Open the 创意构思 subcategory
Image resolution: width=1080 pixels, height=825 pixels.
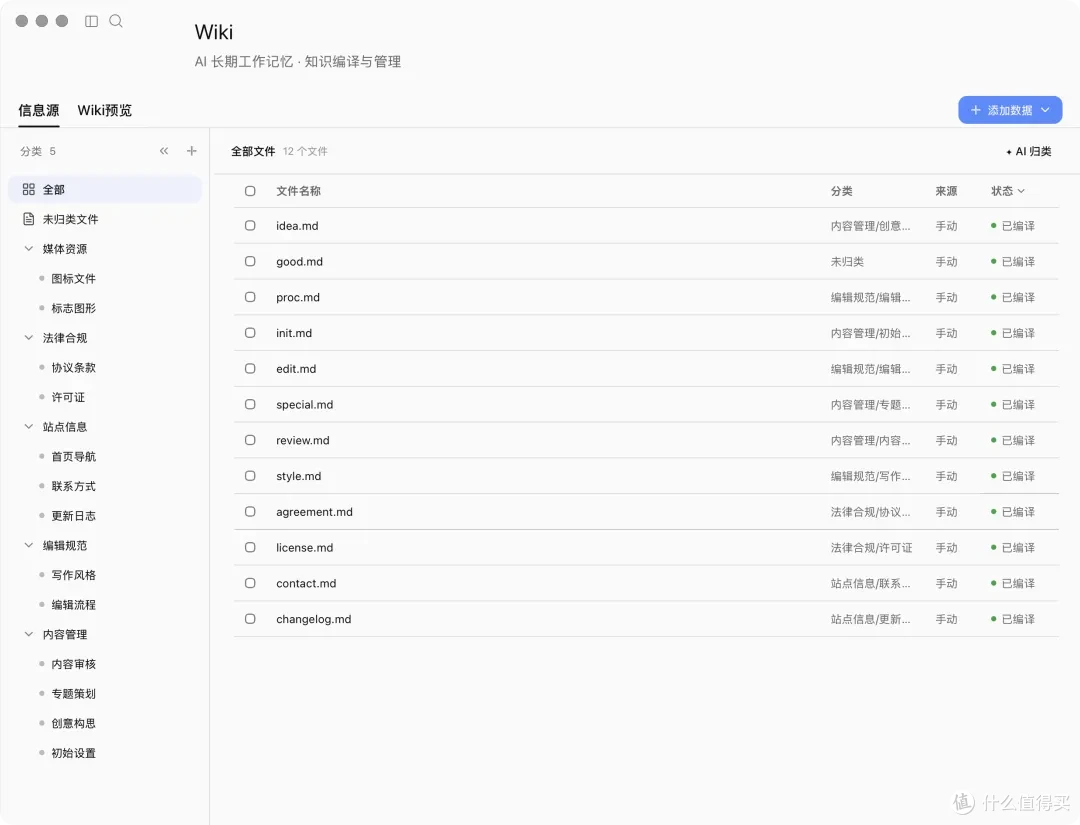tap(74, 723)
